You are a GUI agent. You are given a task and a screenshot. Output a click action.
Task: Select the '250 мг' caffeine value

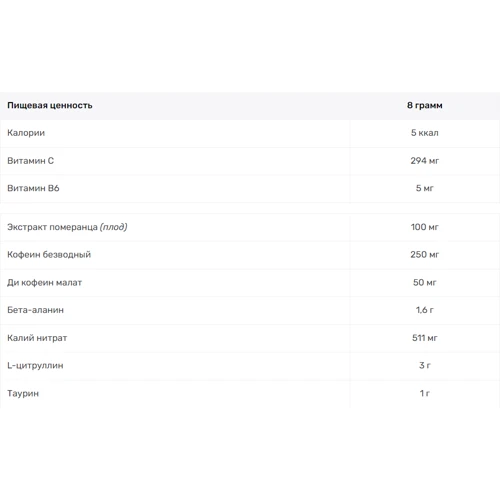pos(425,255)
